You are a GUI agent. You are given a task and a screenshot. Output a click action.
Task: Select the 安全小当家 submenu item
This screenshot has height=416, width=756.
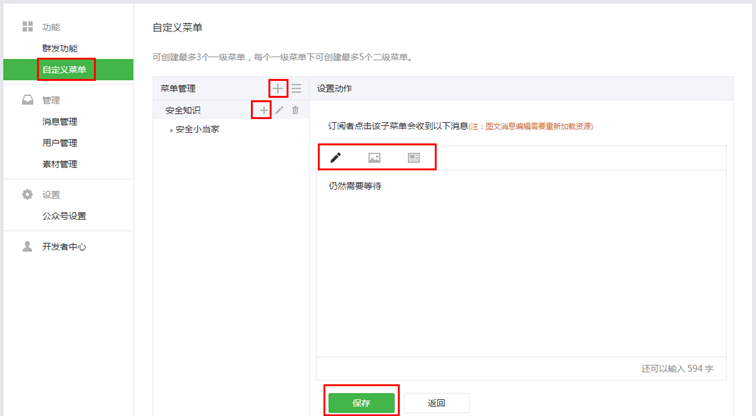[x=197, y=129]
